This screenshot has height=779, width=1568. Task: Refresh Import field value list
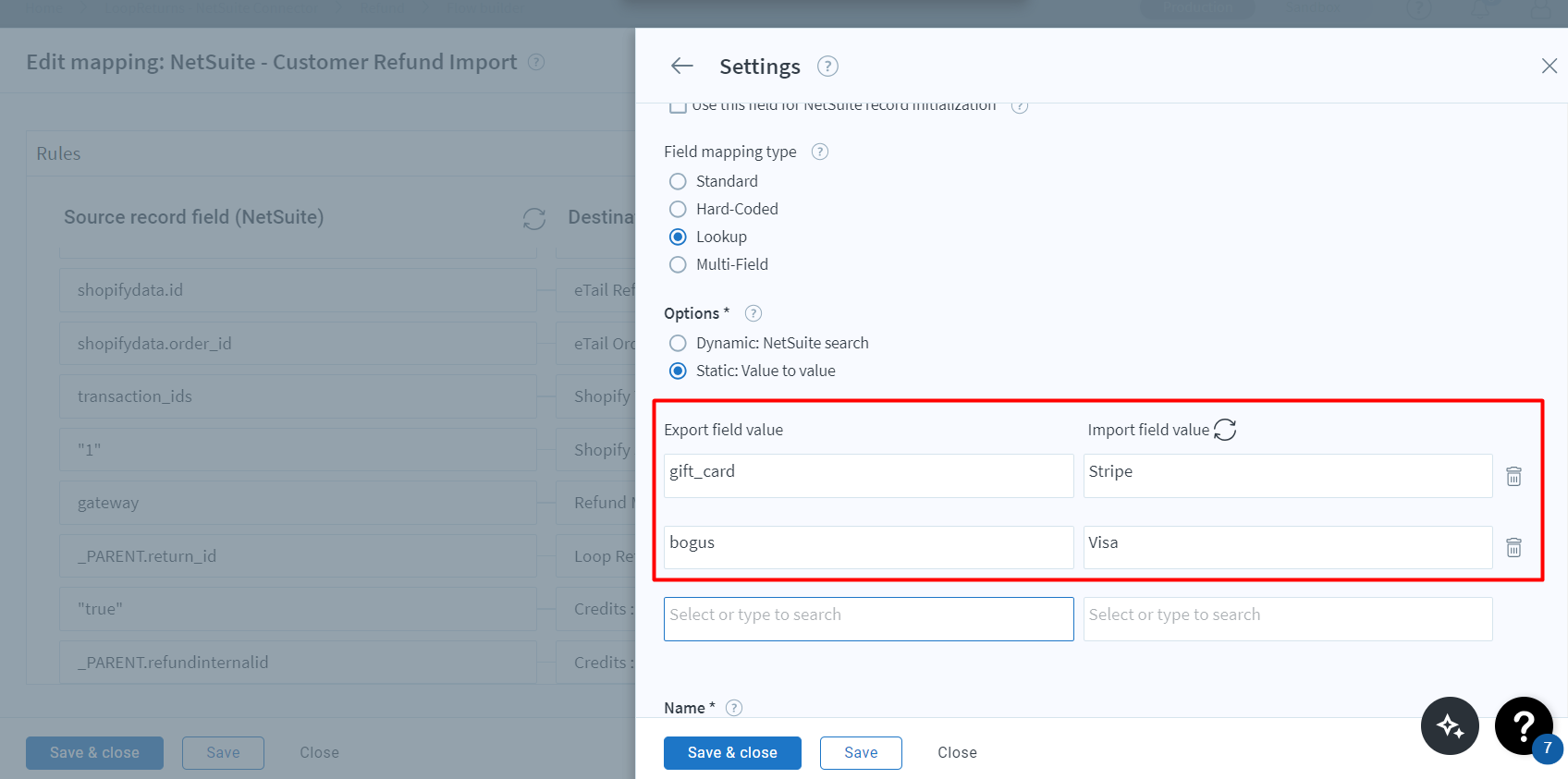[1225, 430]
